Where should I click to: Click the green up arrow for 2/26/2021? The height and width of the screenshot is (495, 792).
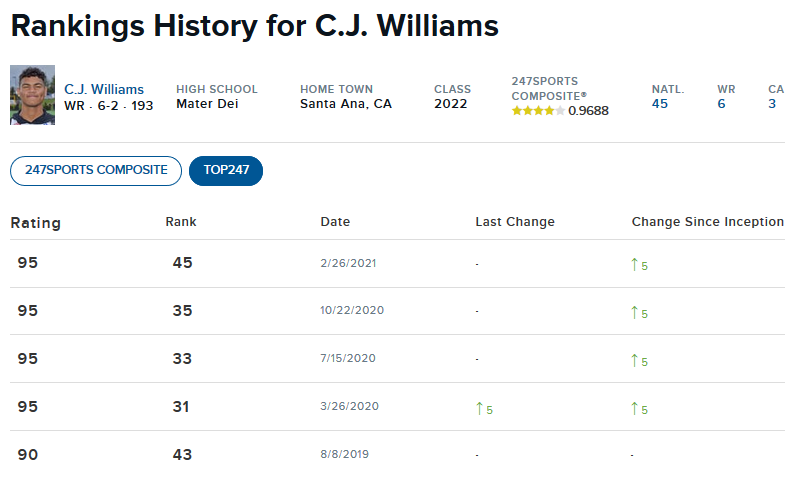click(634, 264)
